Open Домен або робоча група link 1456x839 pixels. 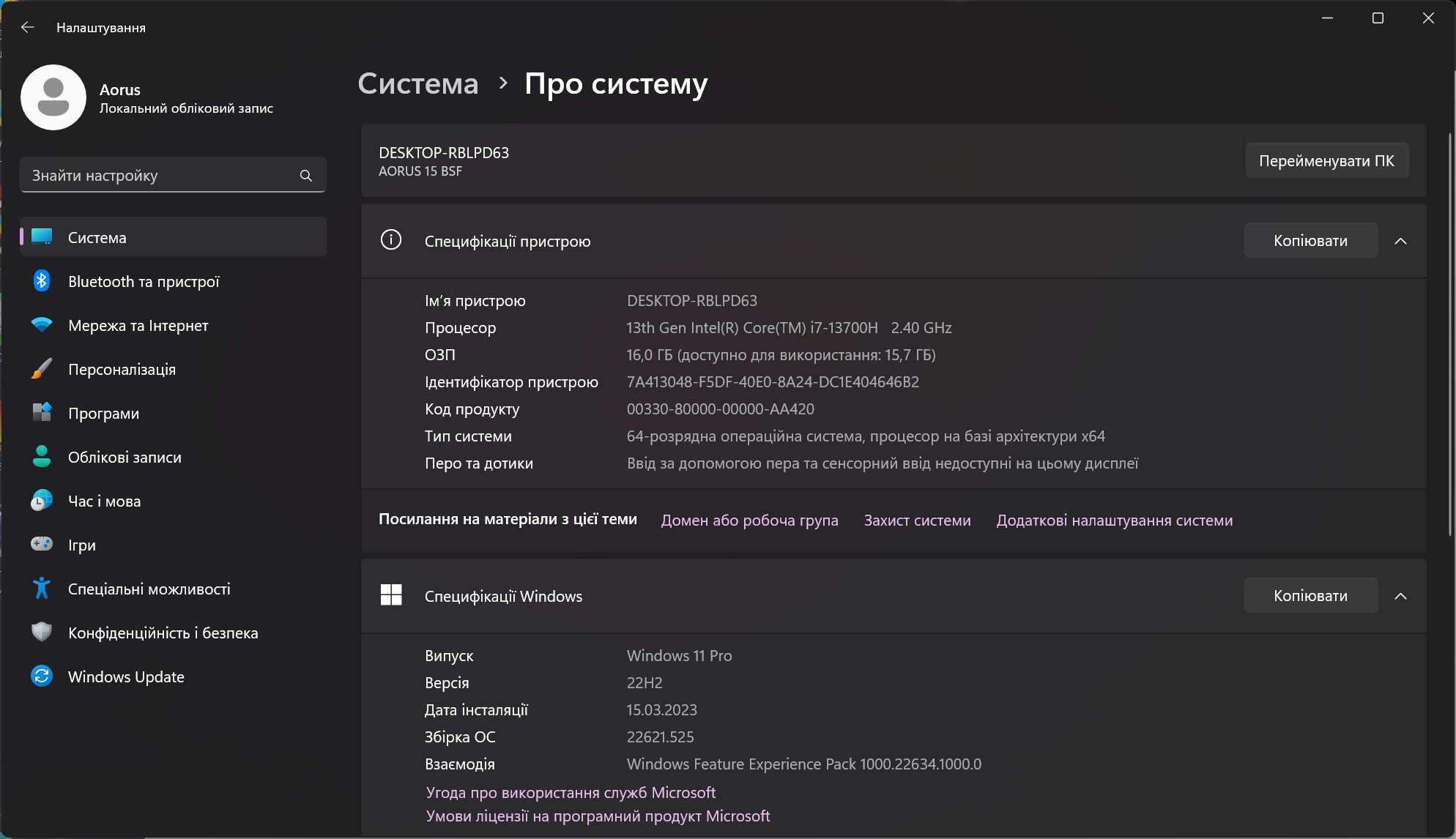tap(749, 521)
